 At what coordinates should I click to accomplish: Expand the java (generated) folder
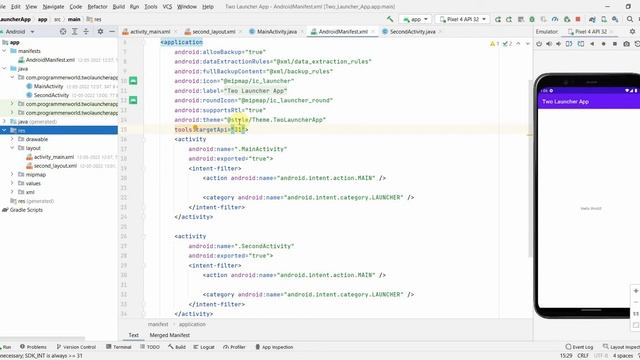pyautogui.click(x=4, y=121)
